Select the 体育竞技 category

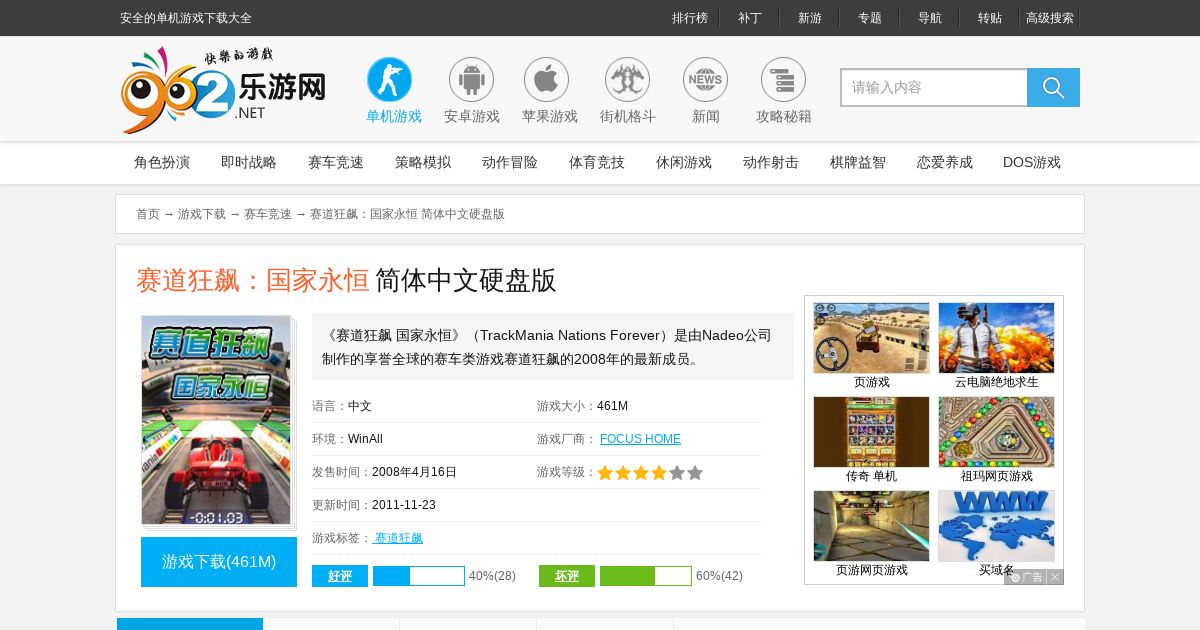(597, 162)
